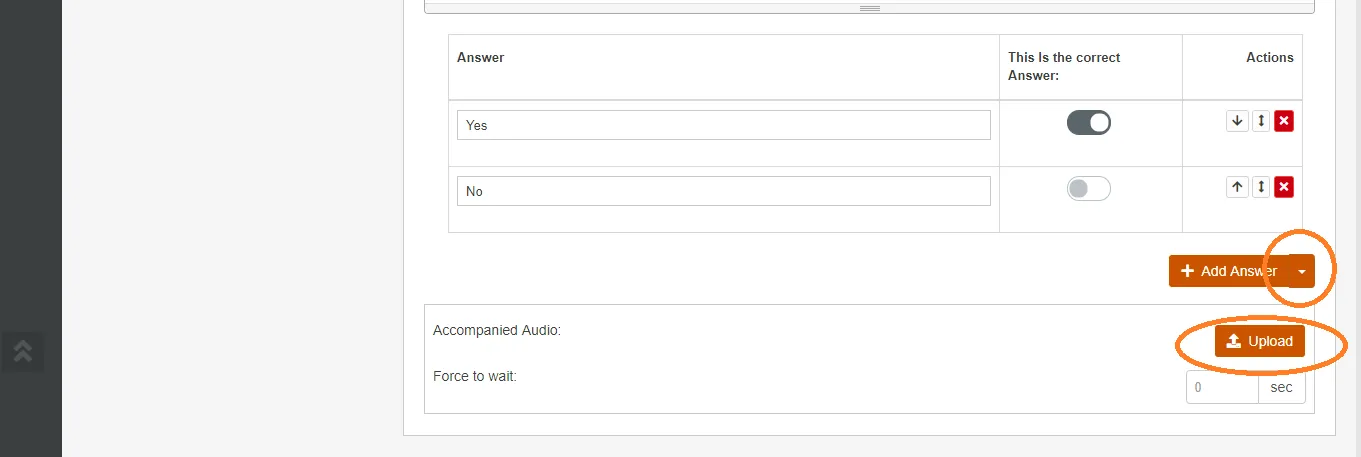Screen dimensions: 1361x457
Task: Click reorder icon for Yes answer
Action: (1261, 121)
